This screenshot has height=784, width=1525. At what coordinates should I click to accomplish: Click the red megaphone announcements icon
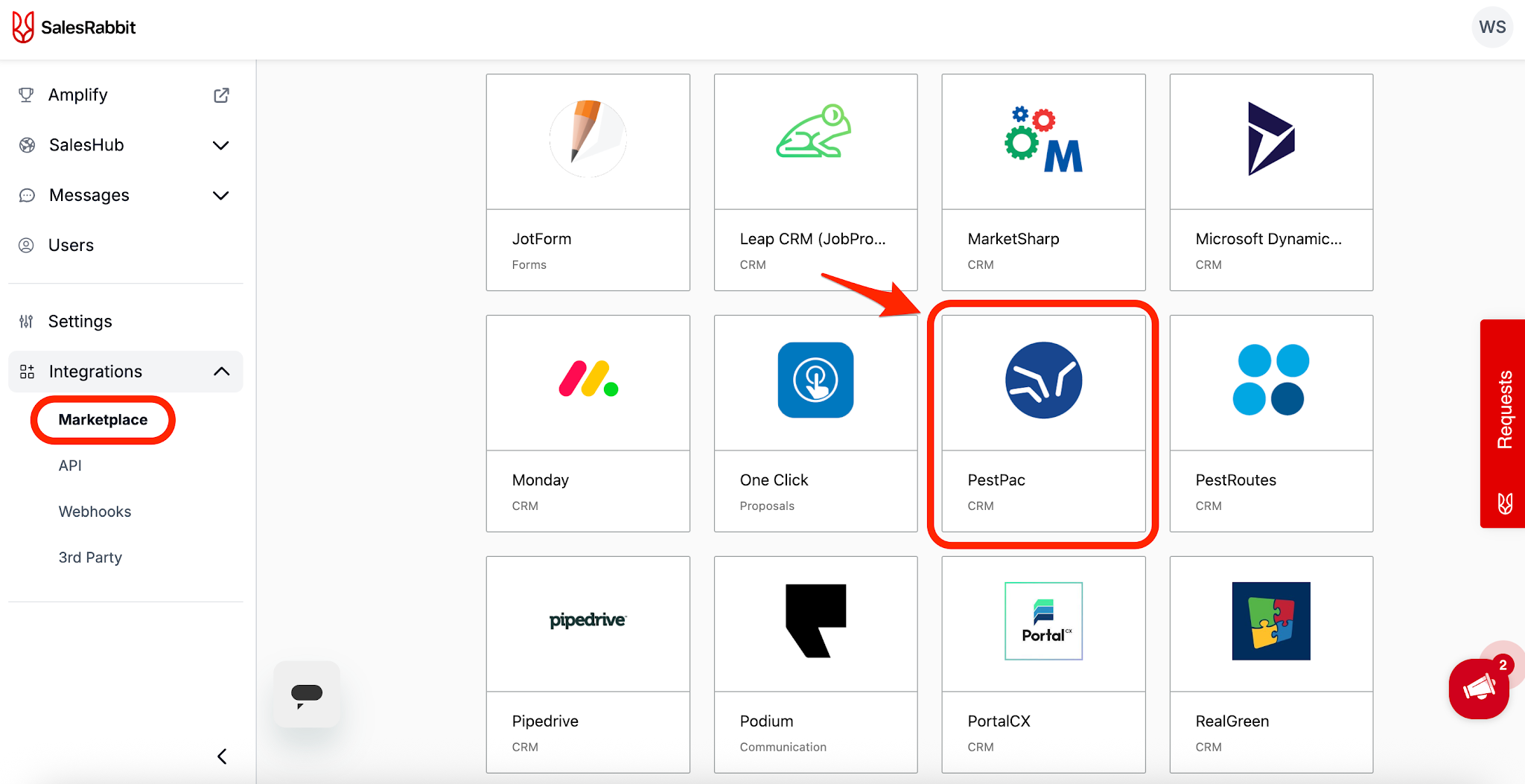pyautogui.click(x=1479, y=689)
